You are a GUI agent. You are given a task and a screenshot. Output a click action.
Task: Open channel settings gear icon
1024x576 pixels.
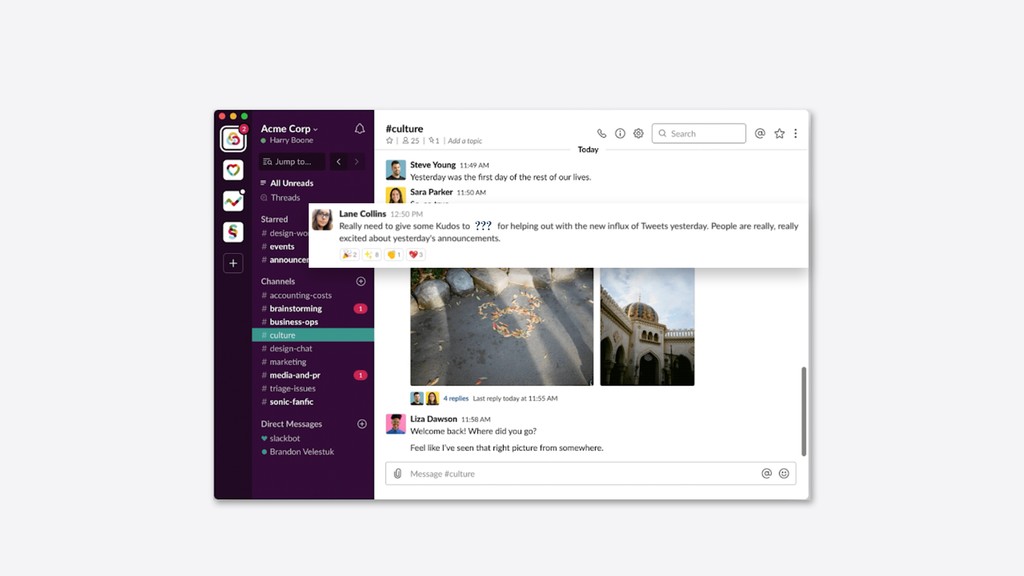(x=638, y=133)
